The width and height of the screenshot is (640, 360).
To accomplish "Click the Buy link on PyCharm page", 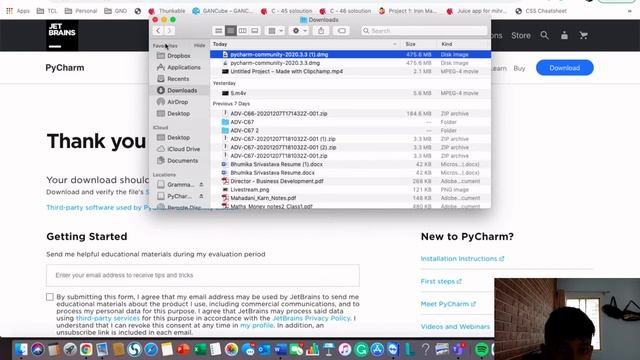I will pyautogui.click(x=519, y=68).
